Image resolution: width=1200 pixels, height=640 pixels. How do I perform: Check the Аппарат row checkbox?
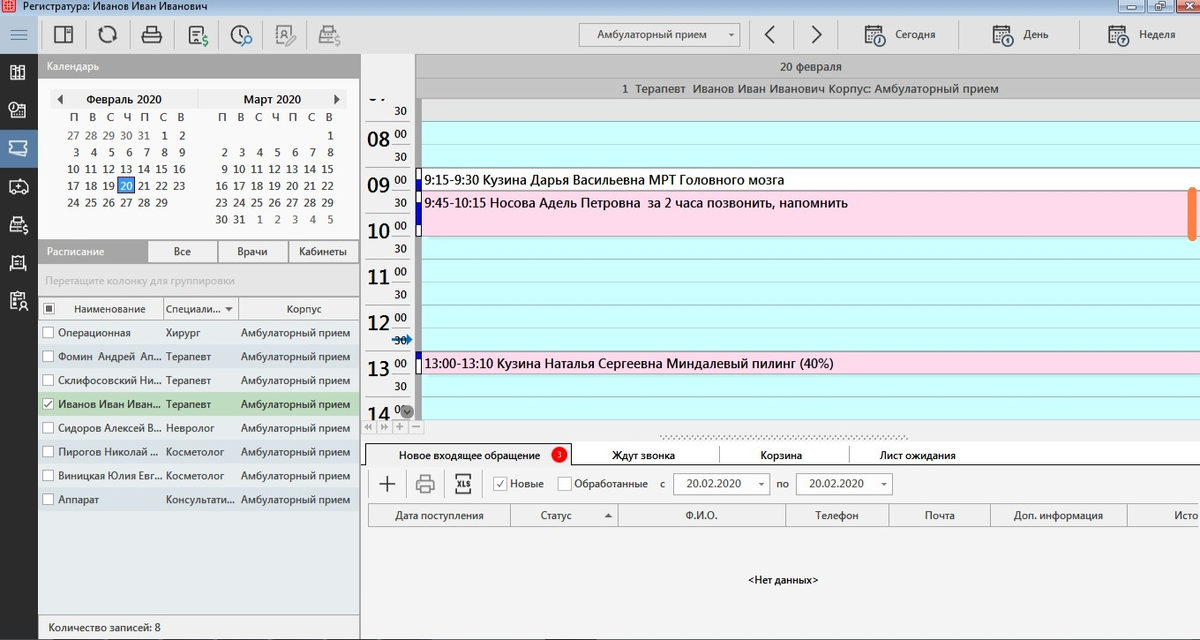click(48, 499)
